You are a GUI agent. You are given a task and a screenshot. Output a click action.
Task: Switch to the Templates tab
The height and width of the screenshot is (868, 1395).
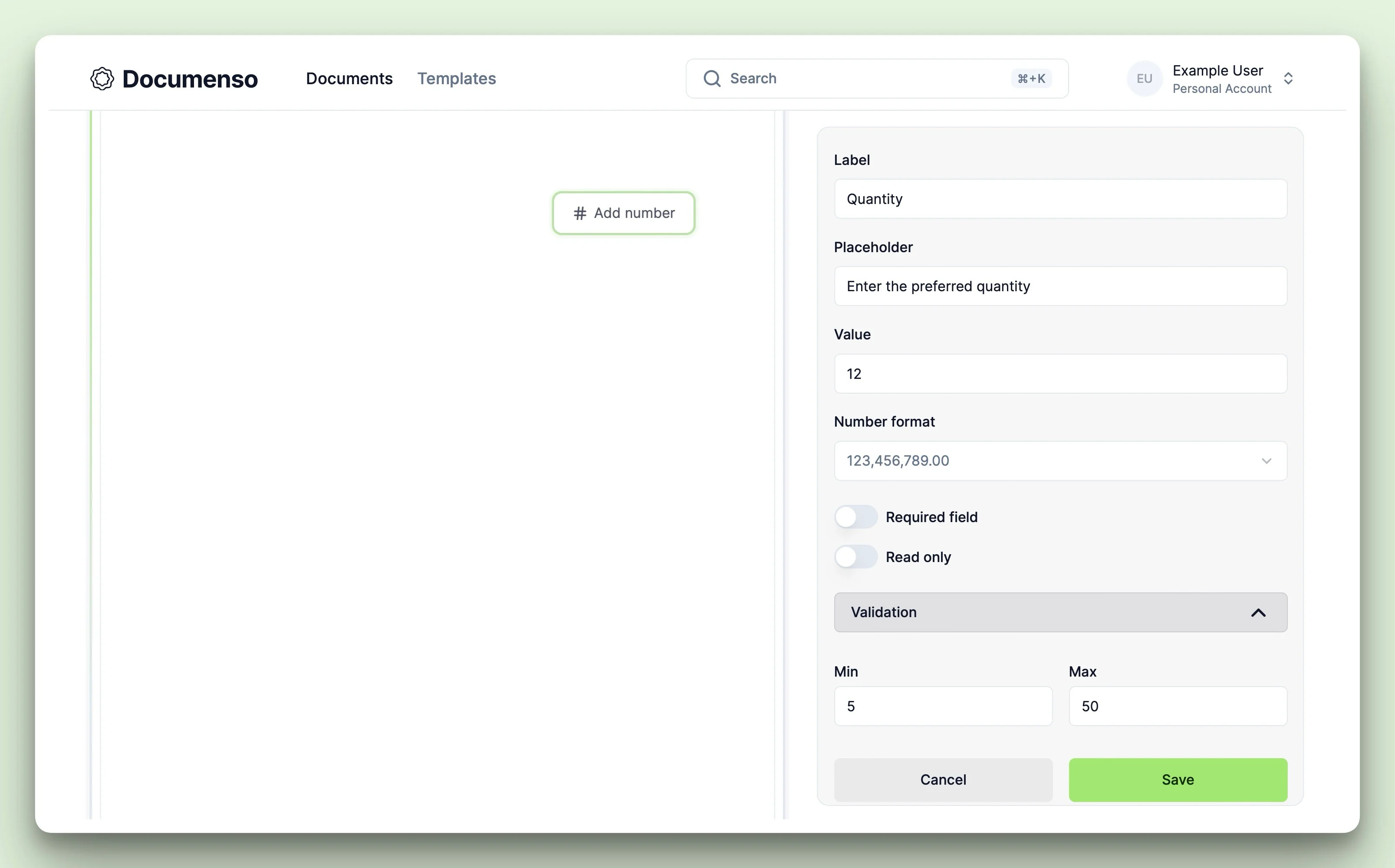(456, 79)
